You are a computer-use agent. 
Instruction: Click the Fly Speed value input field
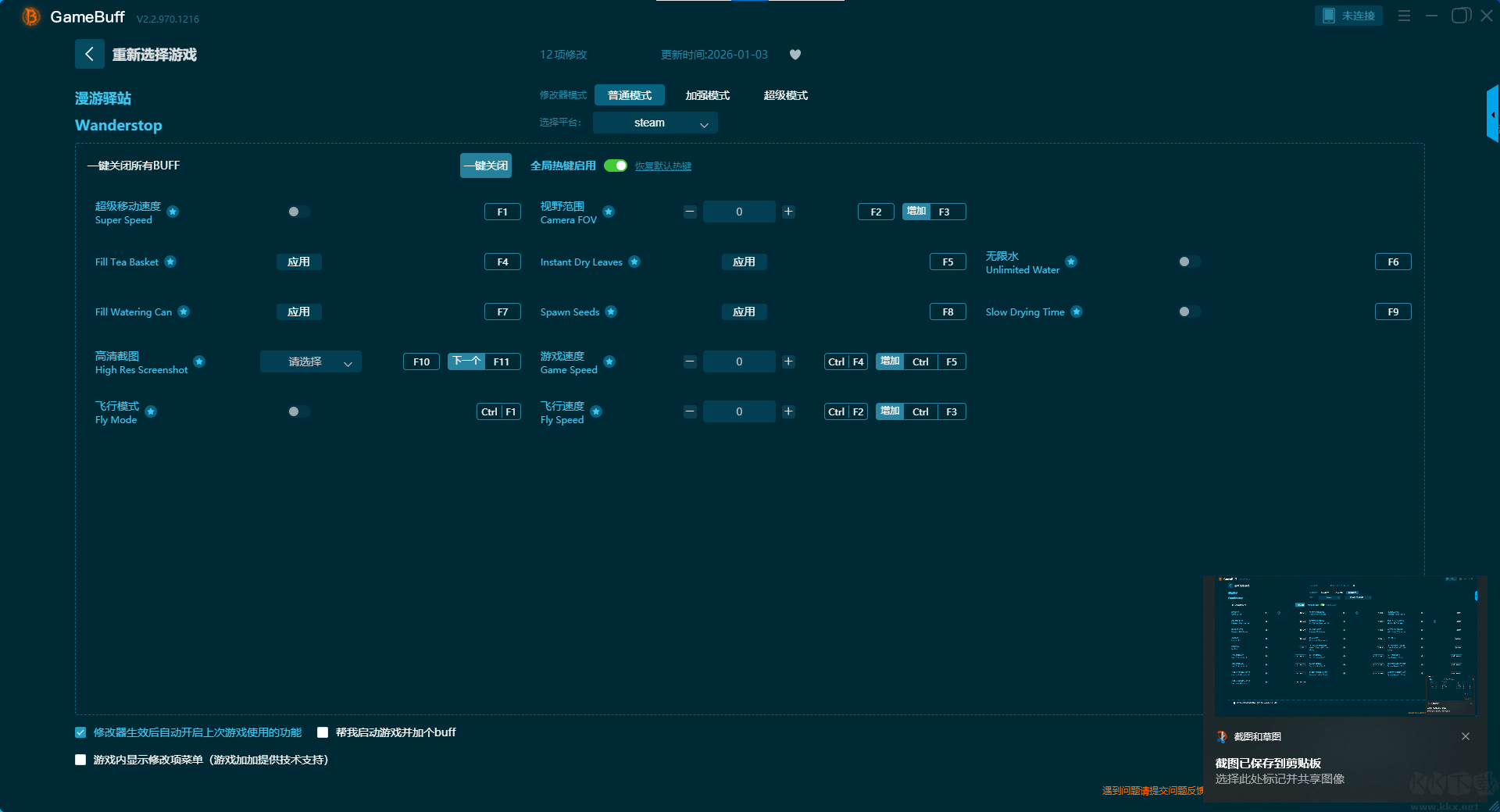739,411
